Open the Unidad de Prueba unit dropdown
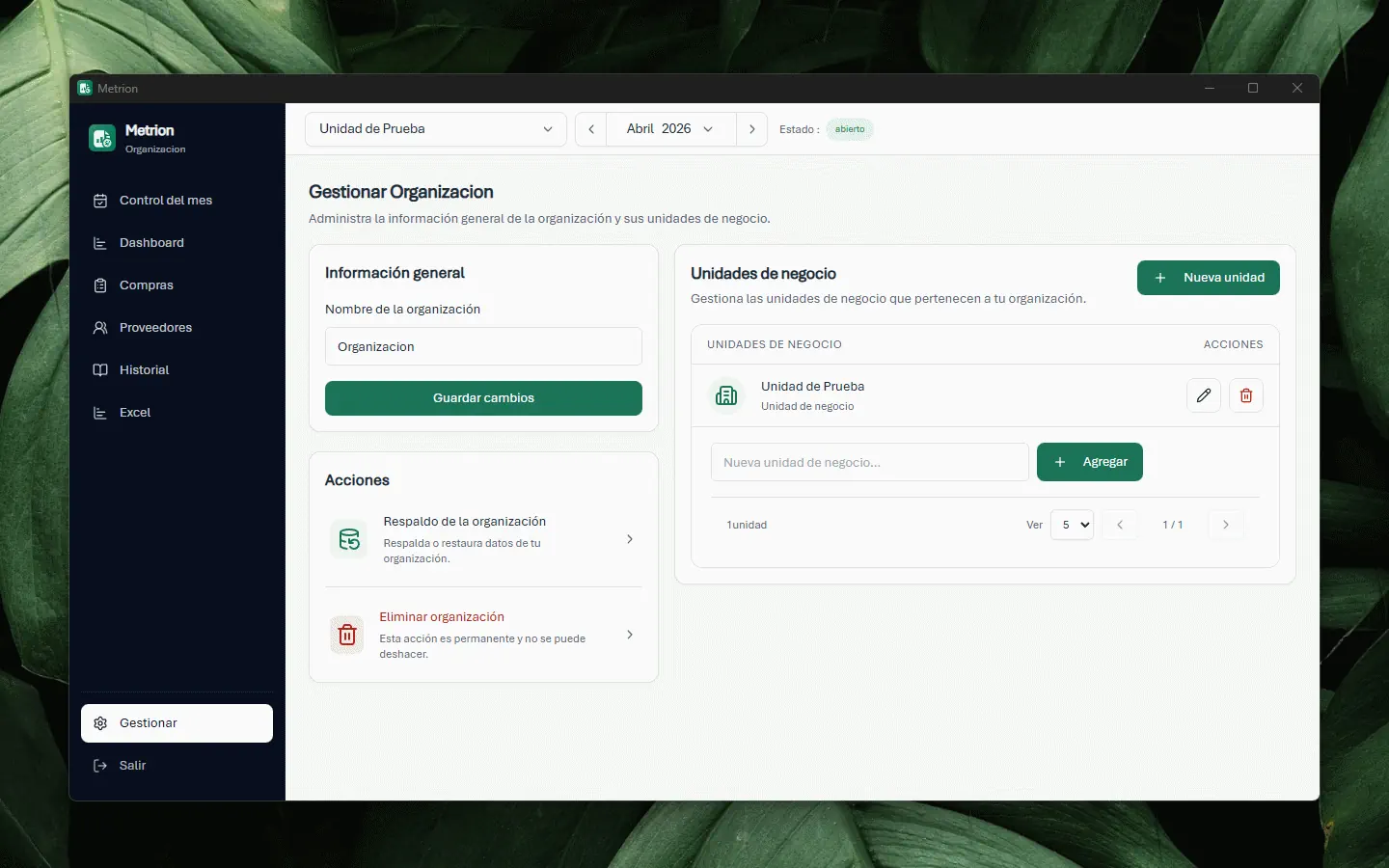The width and height of the screenshot is (1389, 868). (x=436, y=129)
